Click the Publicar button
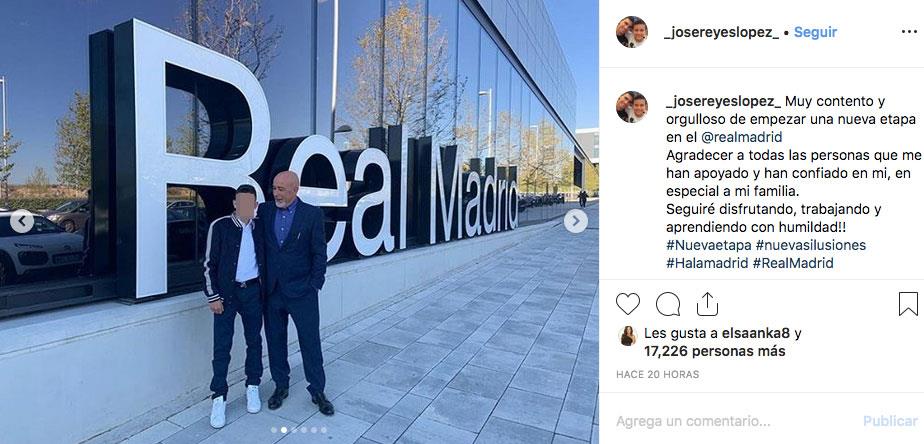The image size is (924, 444). click(x=890, y=422)
